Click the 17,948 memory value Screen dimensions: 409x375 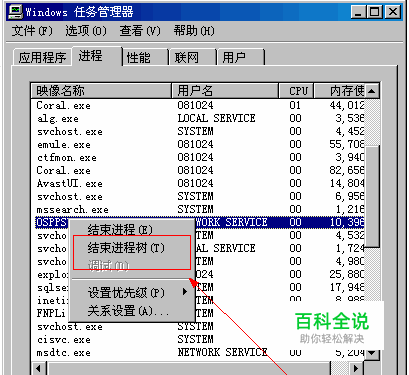coord(347,287)
